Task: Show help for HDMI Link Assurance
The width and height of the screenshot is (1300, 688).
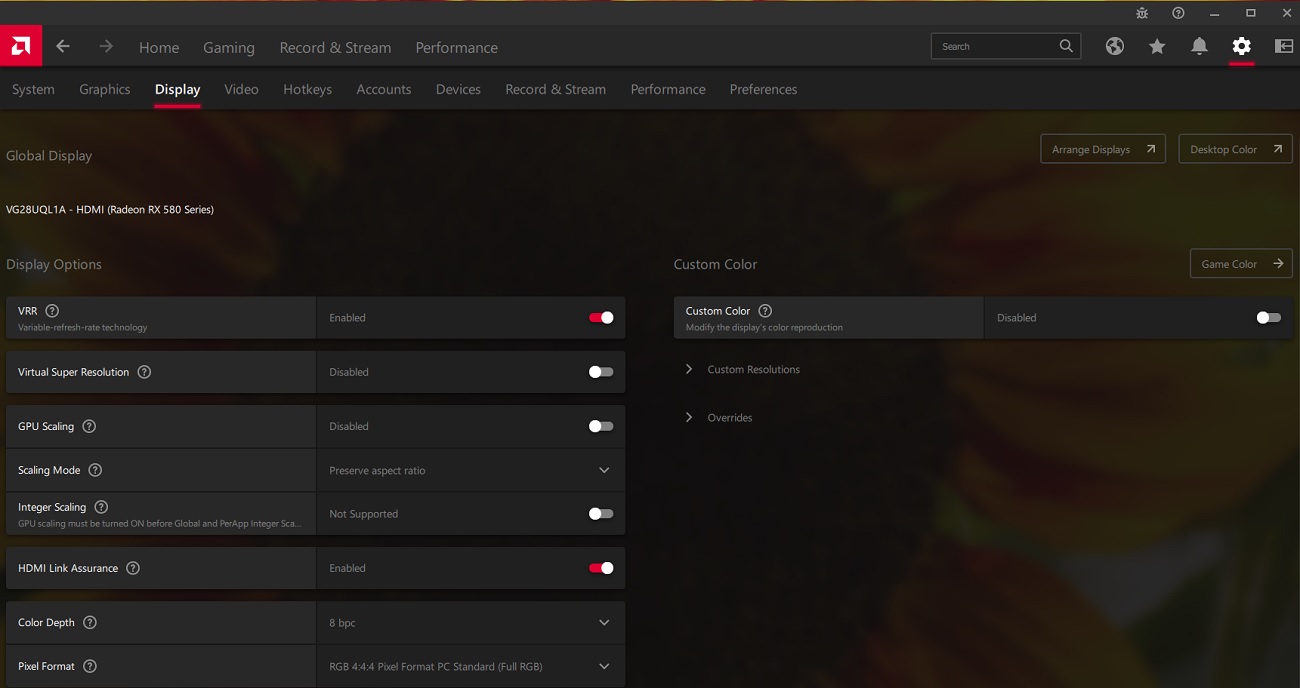Action: click(x=133, y=568)
